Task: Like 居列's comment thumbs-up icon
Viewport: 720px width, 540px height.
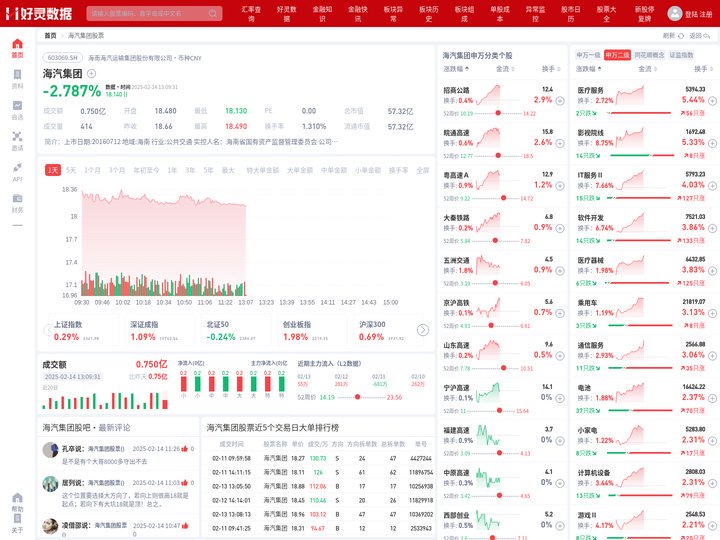Action: tap(185, 483)
